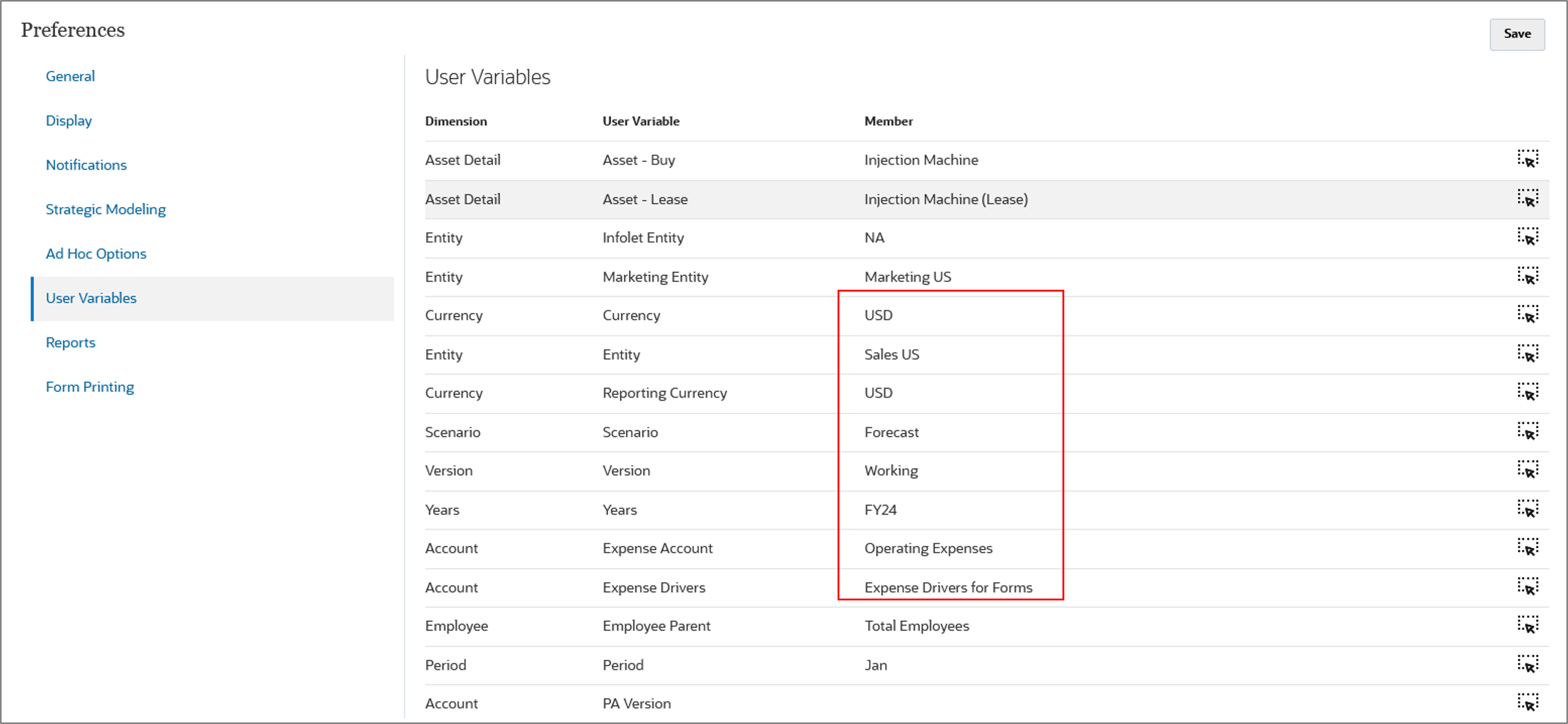The height and width of the screenshot is (724, 1568).
Task: Select member icon for Reporting Currency row
Action: 1527,392
